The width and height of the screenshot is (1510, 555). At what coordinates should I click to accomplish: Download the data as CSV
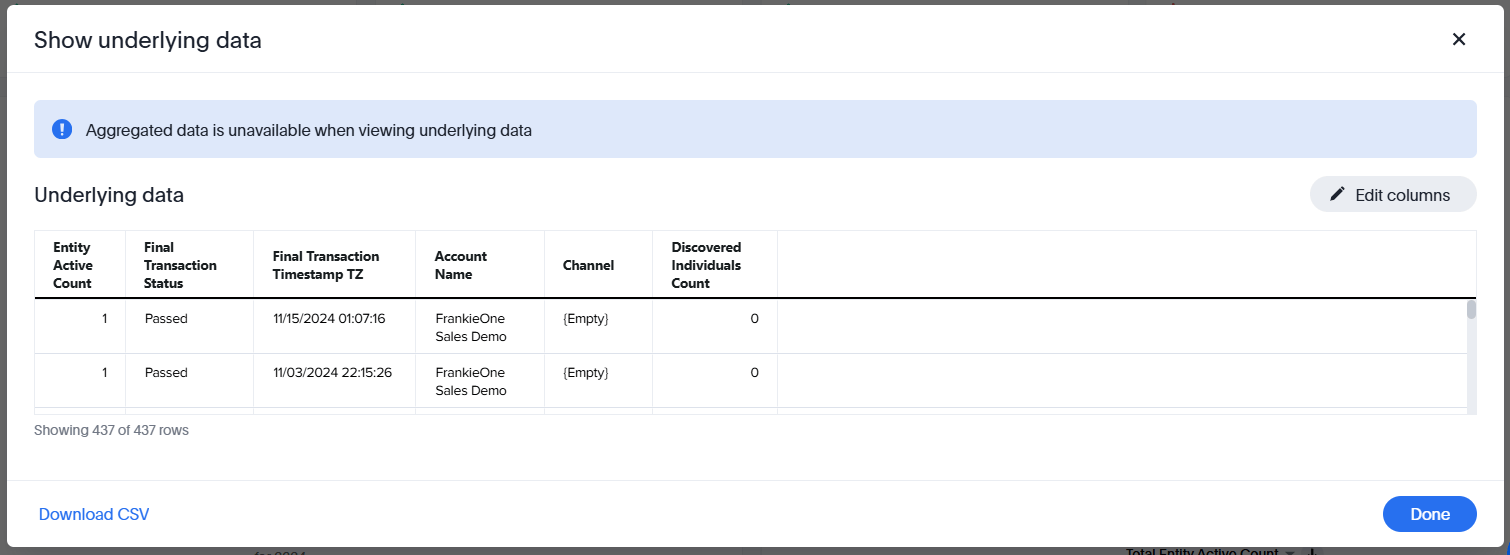click(94, 514)
